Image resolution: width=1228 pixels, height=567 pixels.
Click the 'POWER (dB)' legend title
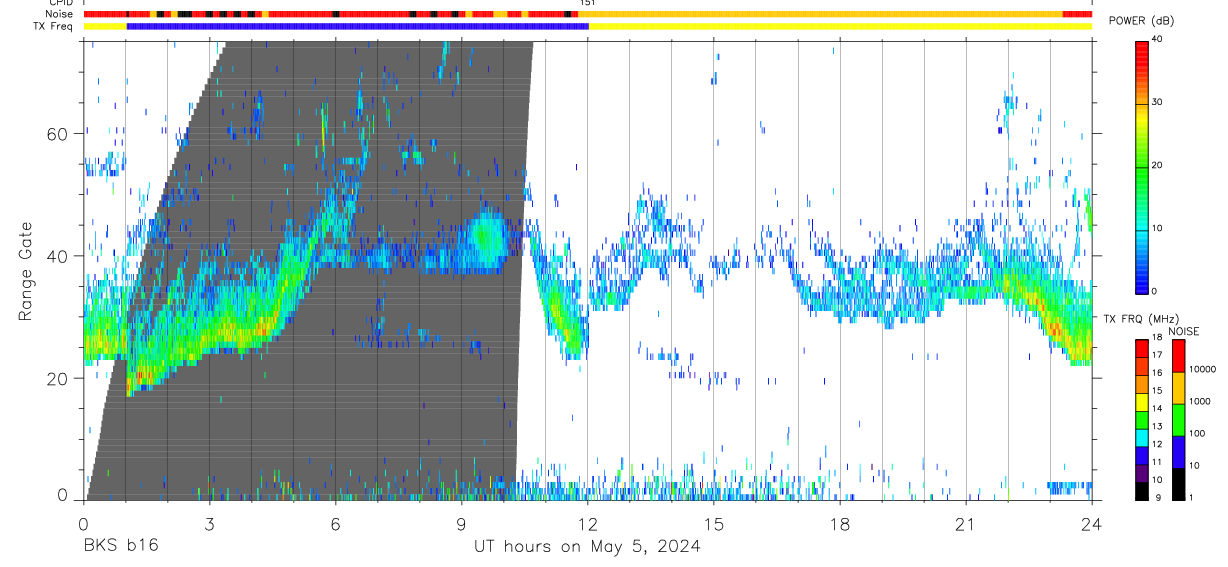tap(1141, 21)
